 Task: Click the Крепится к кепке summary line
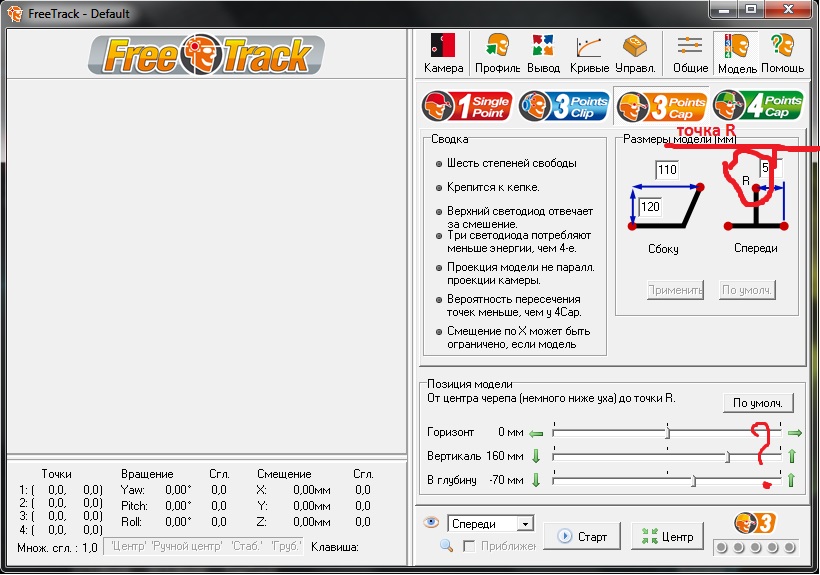493,187
